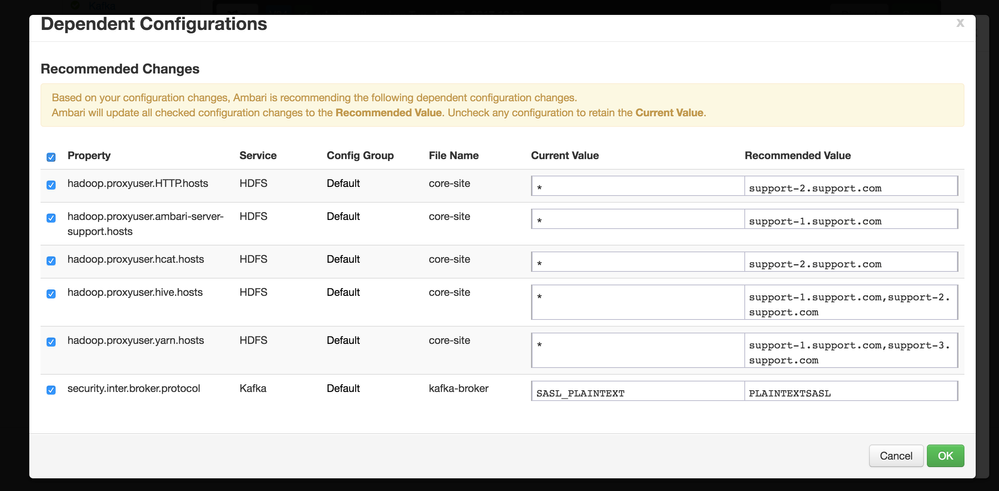Uncheck hadoop.proxyuser.hive.hosts checkbox
Image resolution: width=999 pixels, height=491 pixels.
[51, 294]
